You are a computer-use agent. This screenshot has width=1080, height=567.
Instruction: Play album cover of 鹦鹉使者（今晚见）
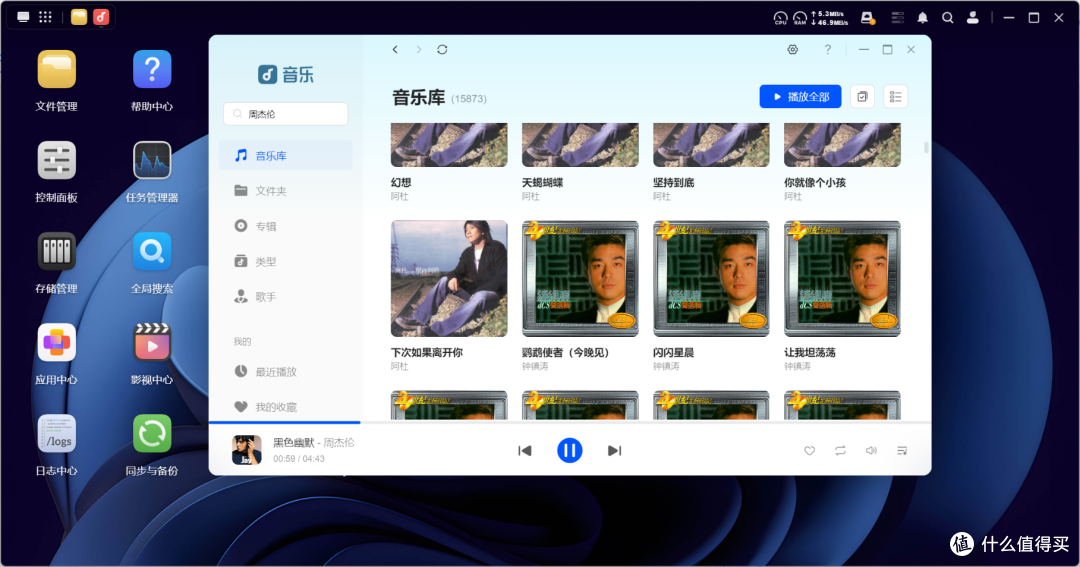coord(580,278)
